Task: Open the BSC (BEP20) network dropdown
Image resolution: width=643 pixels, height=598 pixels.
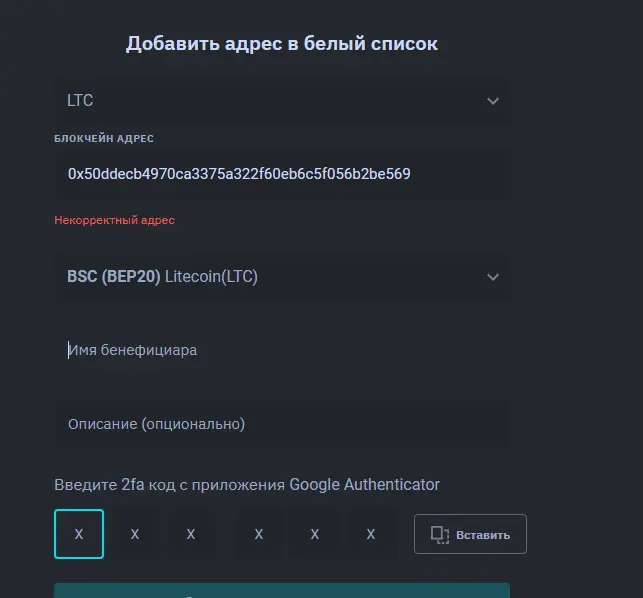Action: pos(282,277)
